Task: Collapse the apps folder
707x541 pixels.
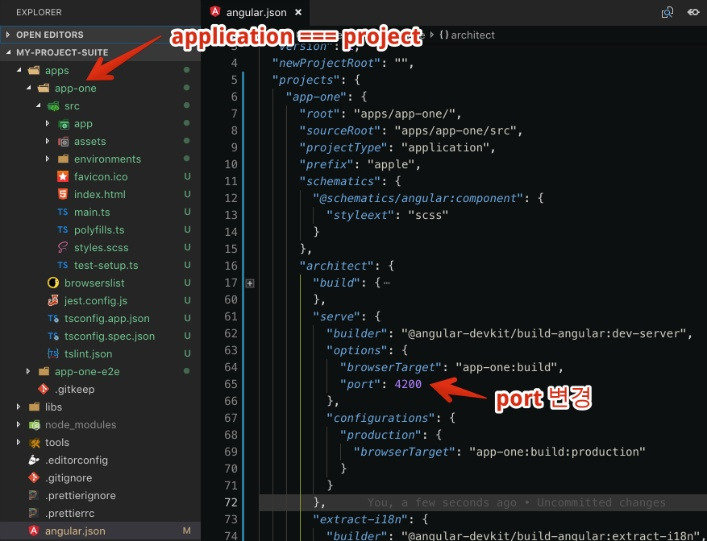Action: pos(19,70)
